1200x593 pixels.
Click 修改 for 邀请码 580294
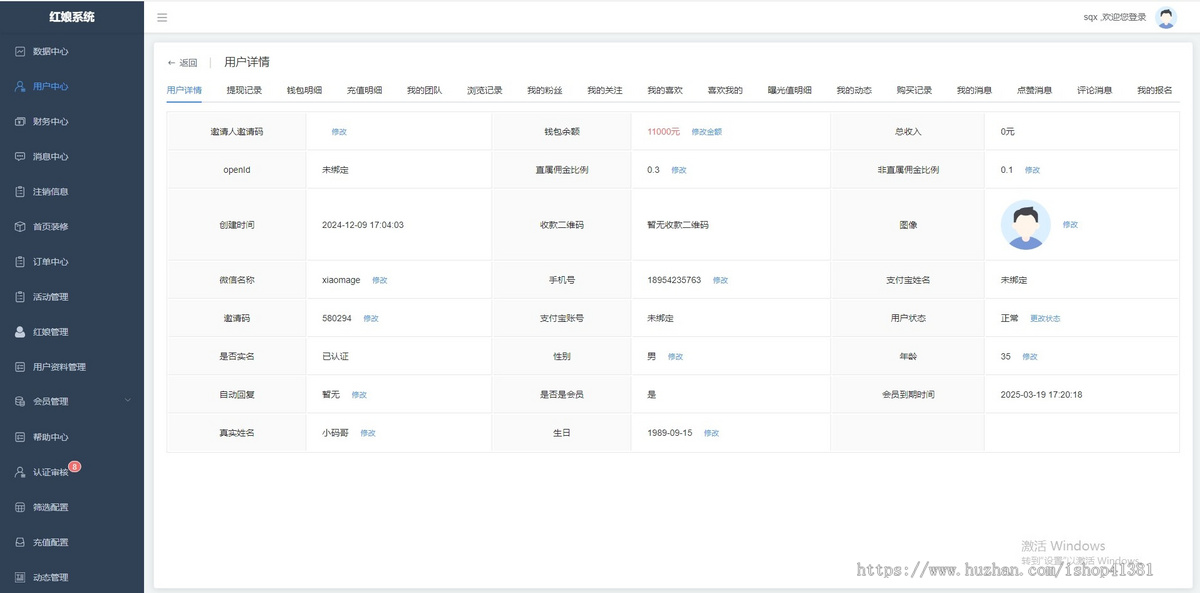pos(371,318)
